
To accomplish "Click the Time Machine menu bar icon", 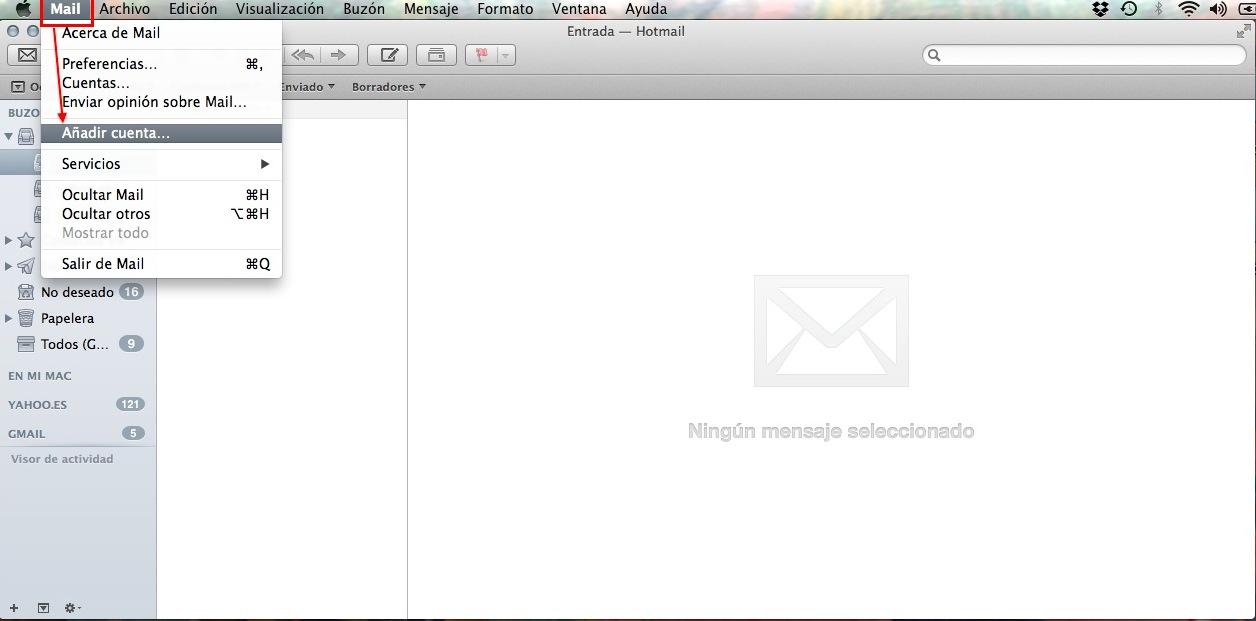I will pyautogui.click(x=1129, y=9).
